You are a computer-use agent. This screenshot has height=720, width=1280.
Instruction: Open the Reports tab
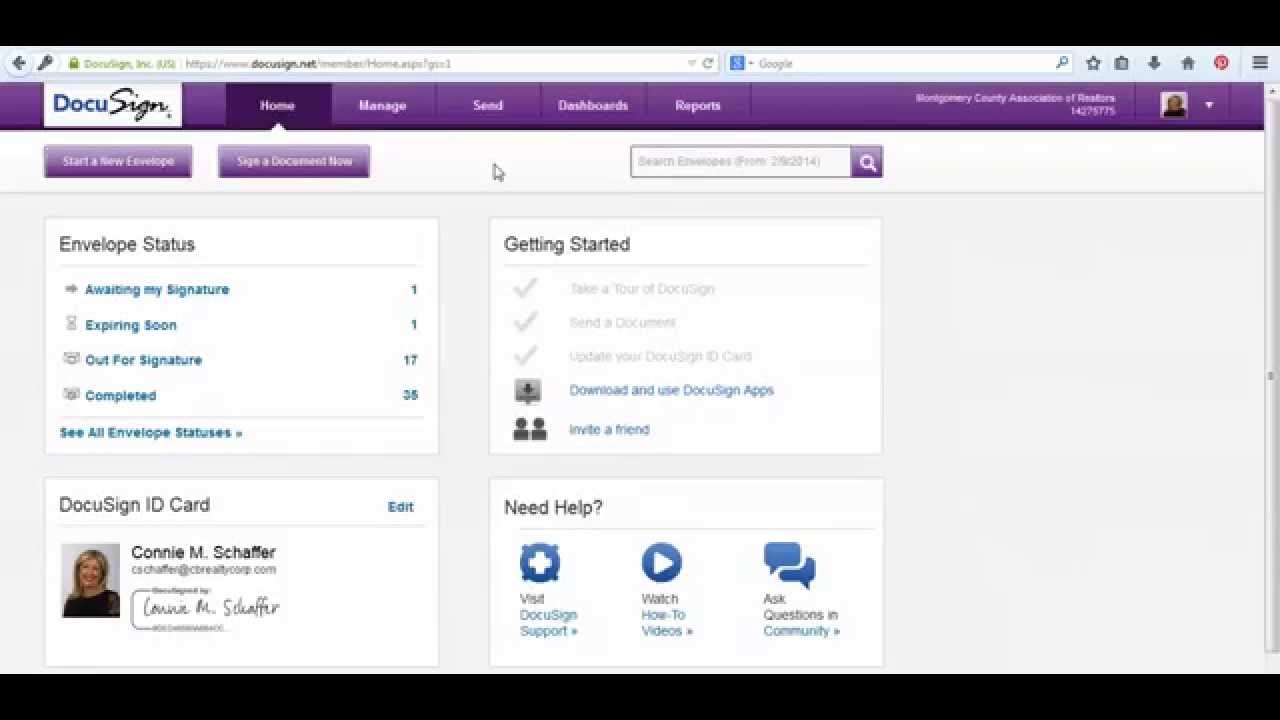click(698, 105)
